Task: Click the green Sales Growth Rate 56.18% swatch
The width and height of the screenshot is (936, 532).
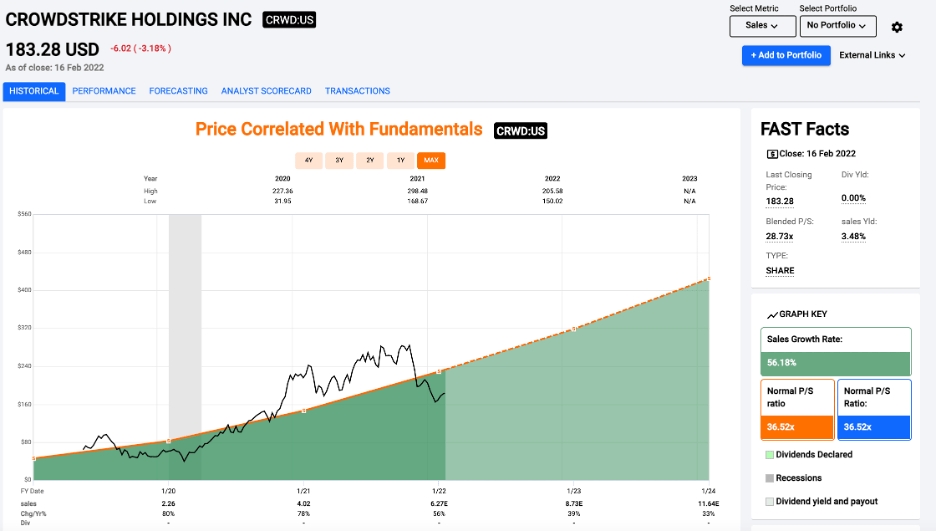Action: pyautogui.click(x=836, y=363)
